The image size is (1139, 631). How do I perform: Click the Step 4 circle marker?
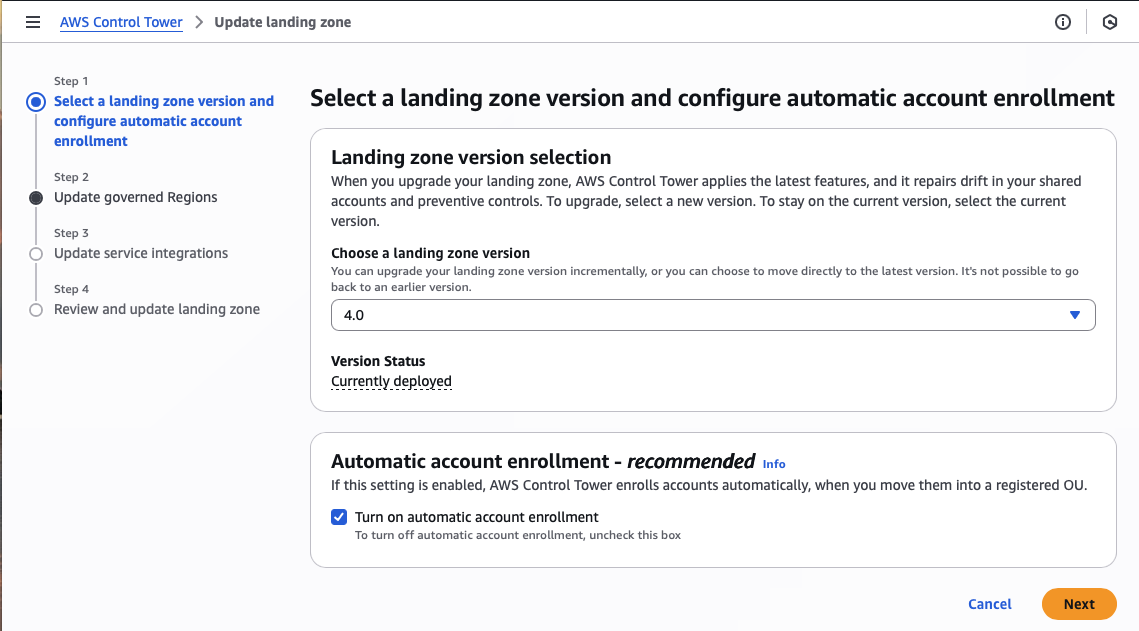click(36, 310)
